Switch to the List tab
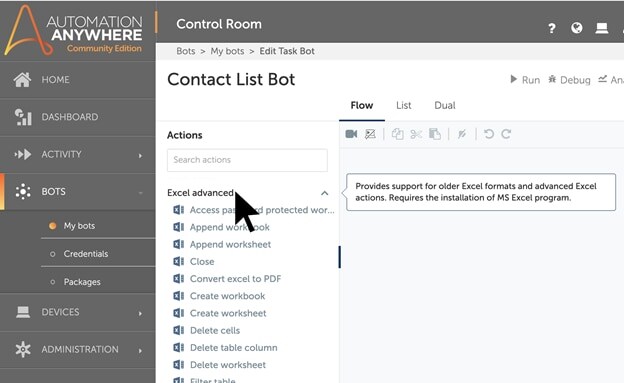Viewport: 624px width, 383px height. pos(404,106)
